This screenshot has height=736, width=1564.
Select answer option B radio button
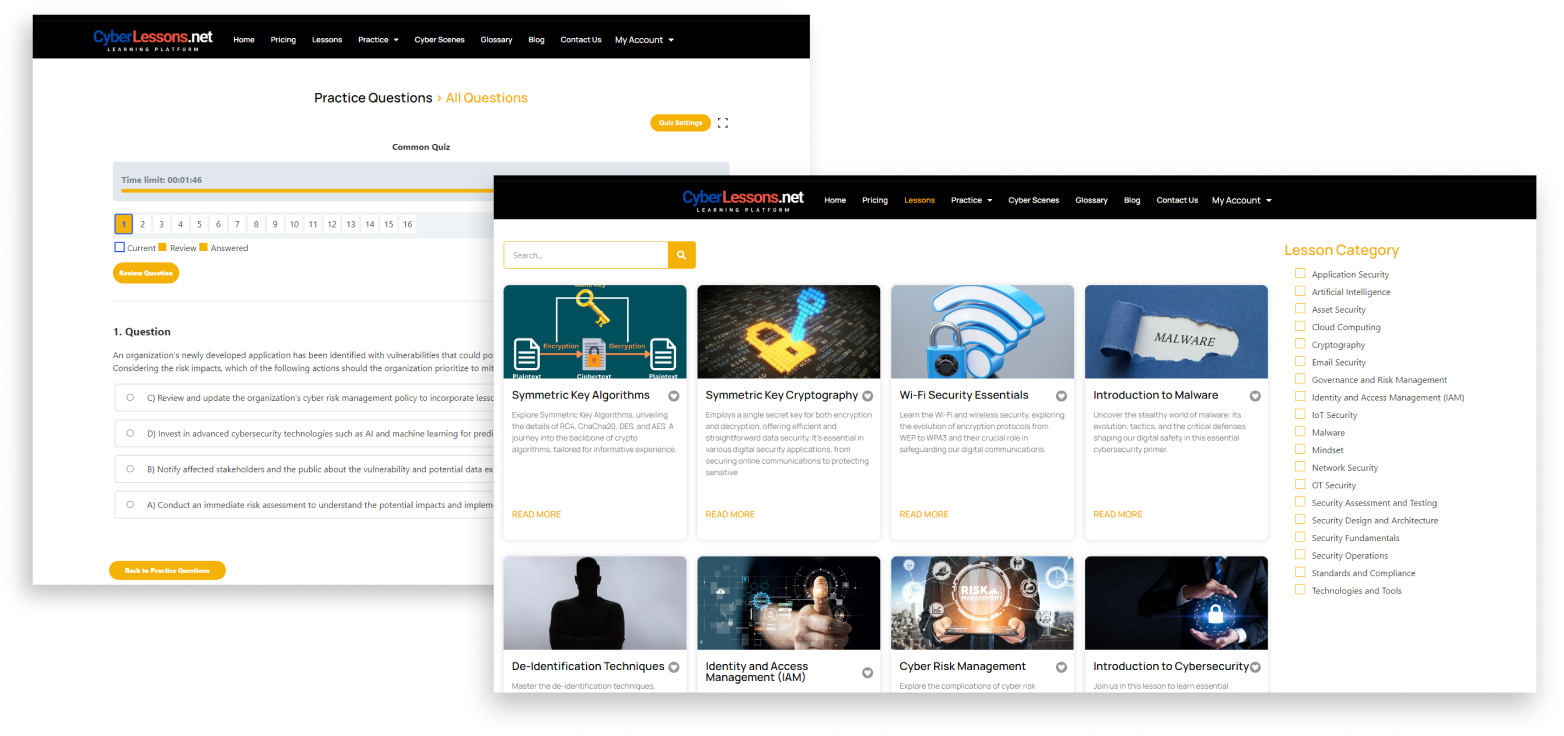coord(130,468)
